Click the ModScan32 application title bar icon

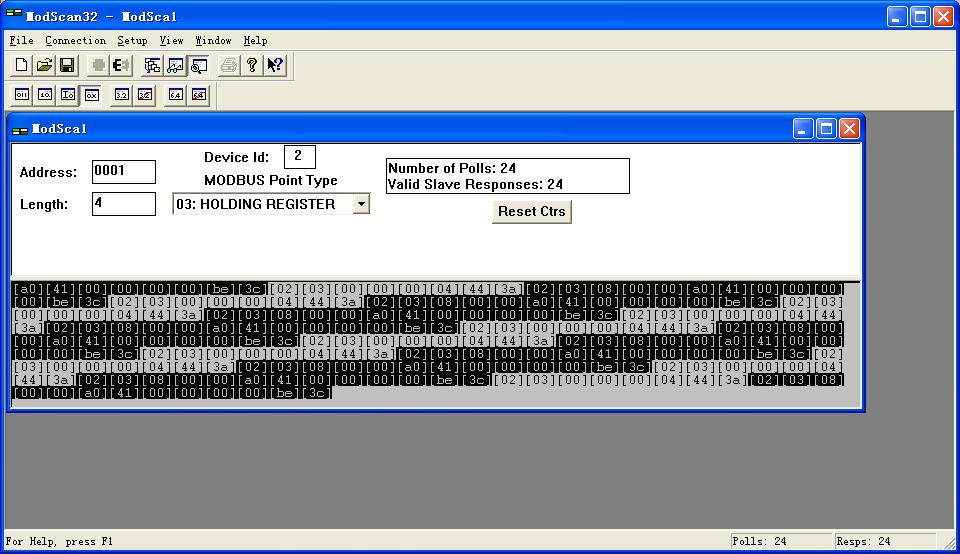(x=13, y=14)
